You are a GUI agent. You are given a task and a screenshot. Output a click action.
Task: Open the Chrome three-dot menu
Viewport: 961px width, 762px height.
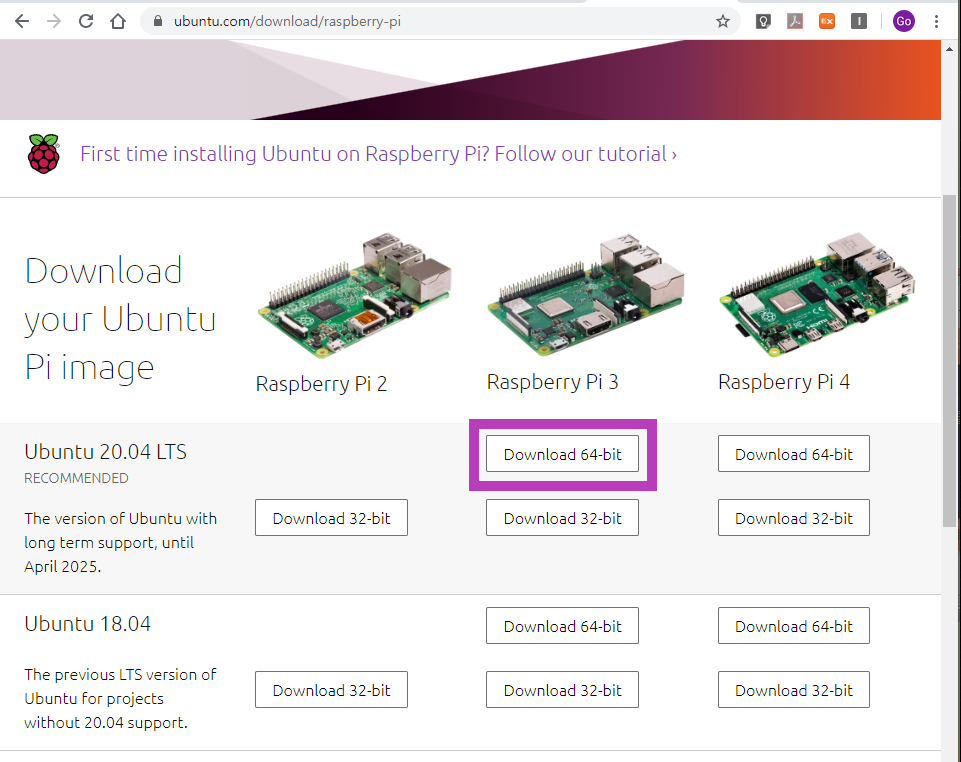[936, 21]
